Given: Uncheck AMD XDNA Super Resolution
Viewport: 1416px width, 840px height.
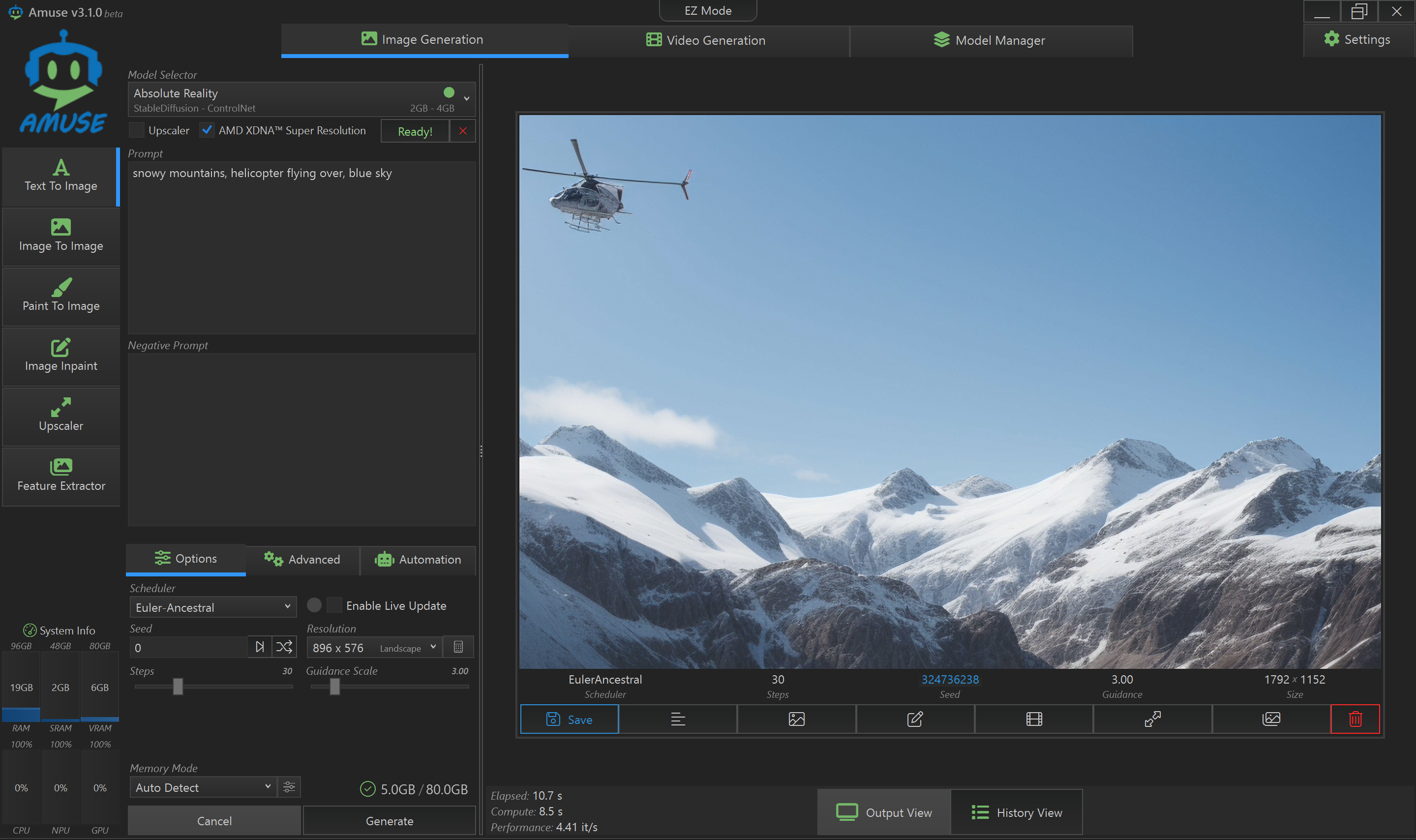Looking at the screenshot, I should tap(207, 130).
